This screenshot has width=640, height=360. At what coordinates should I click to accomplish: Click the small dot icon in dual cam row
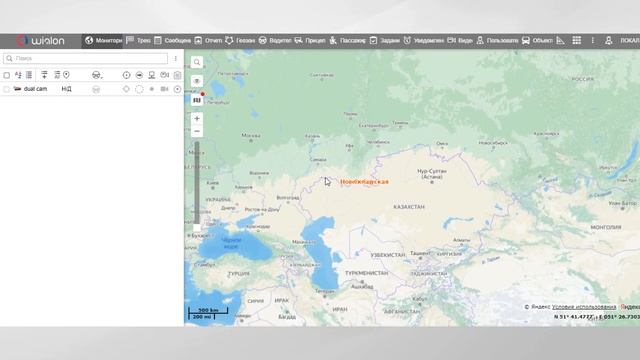[x=152, y=89]
